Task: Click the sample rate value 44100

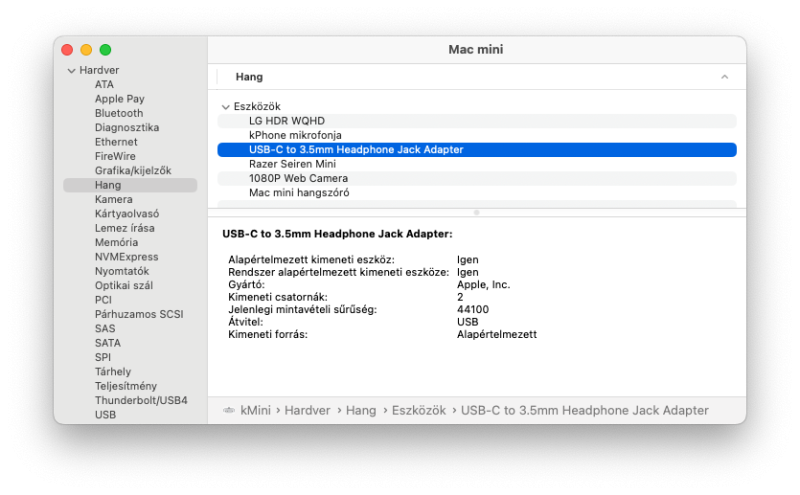Action: 472,310
